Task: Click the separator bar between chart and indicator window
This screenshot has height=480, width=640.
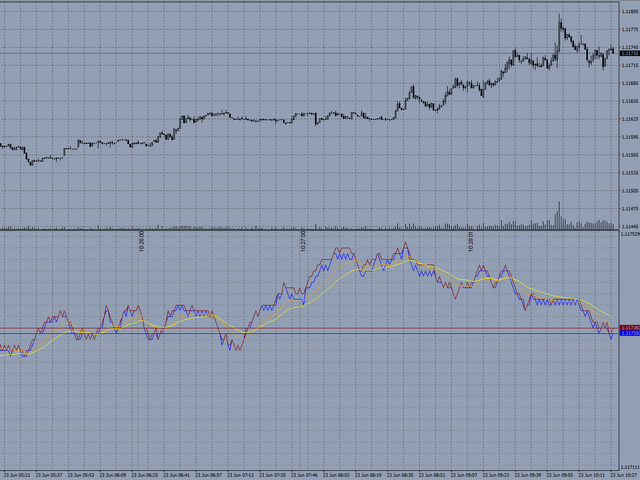Action: click(x=309, y=230)
